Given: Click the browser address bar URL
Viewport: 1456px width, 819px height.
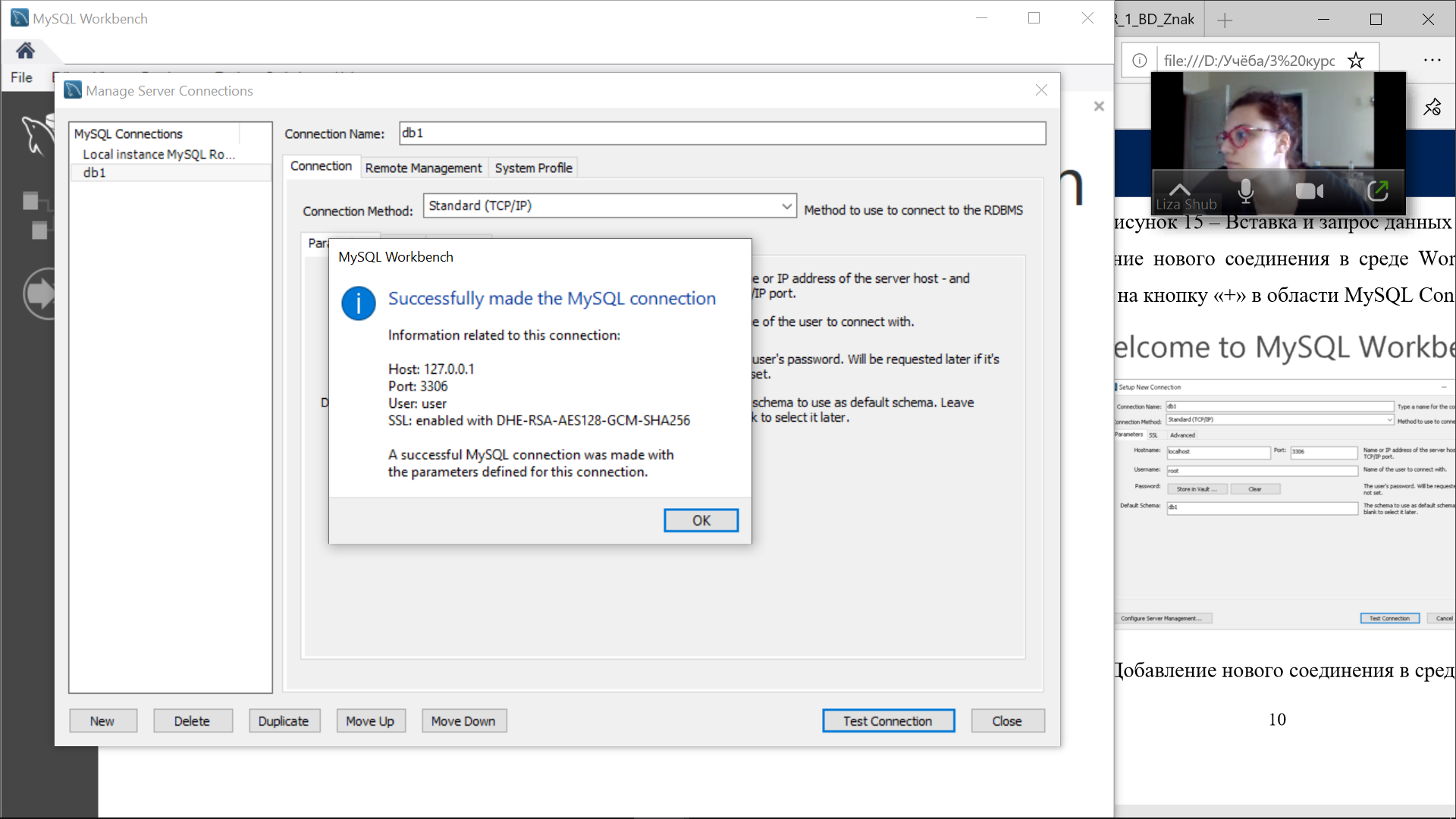Looking at the screenshot, I should point(1249,61).
